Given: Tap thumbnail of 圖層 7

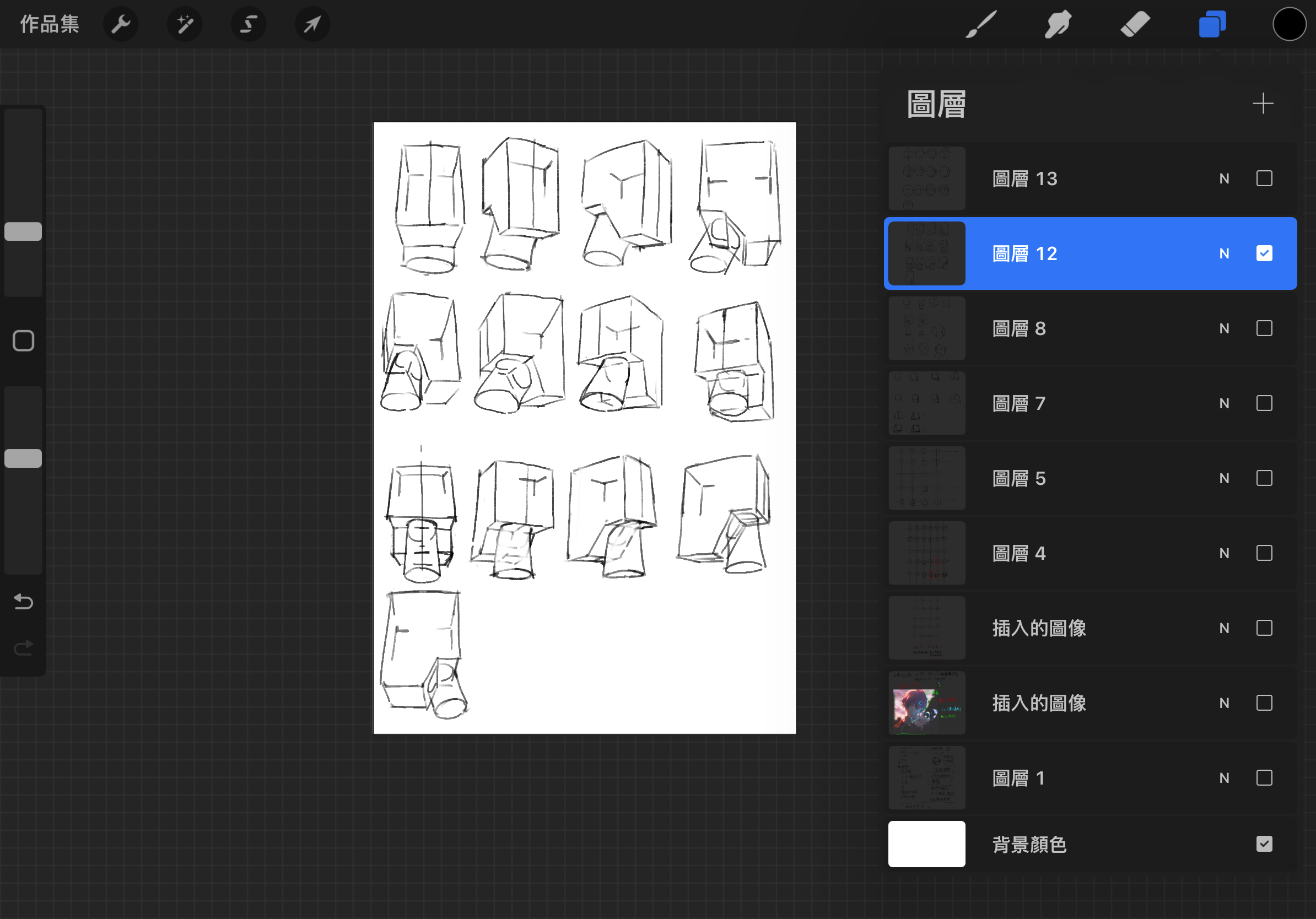Looking at the screenshot, I should click(926, 403).
